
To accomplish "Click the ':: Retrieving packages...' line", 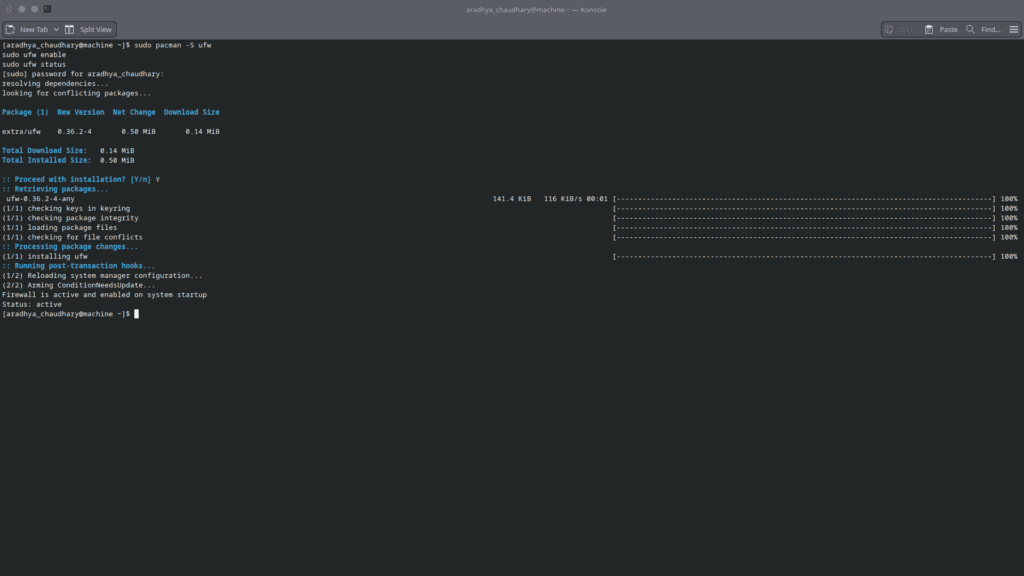I will coord(55,189).
